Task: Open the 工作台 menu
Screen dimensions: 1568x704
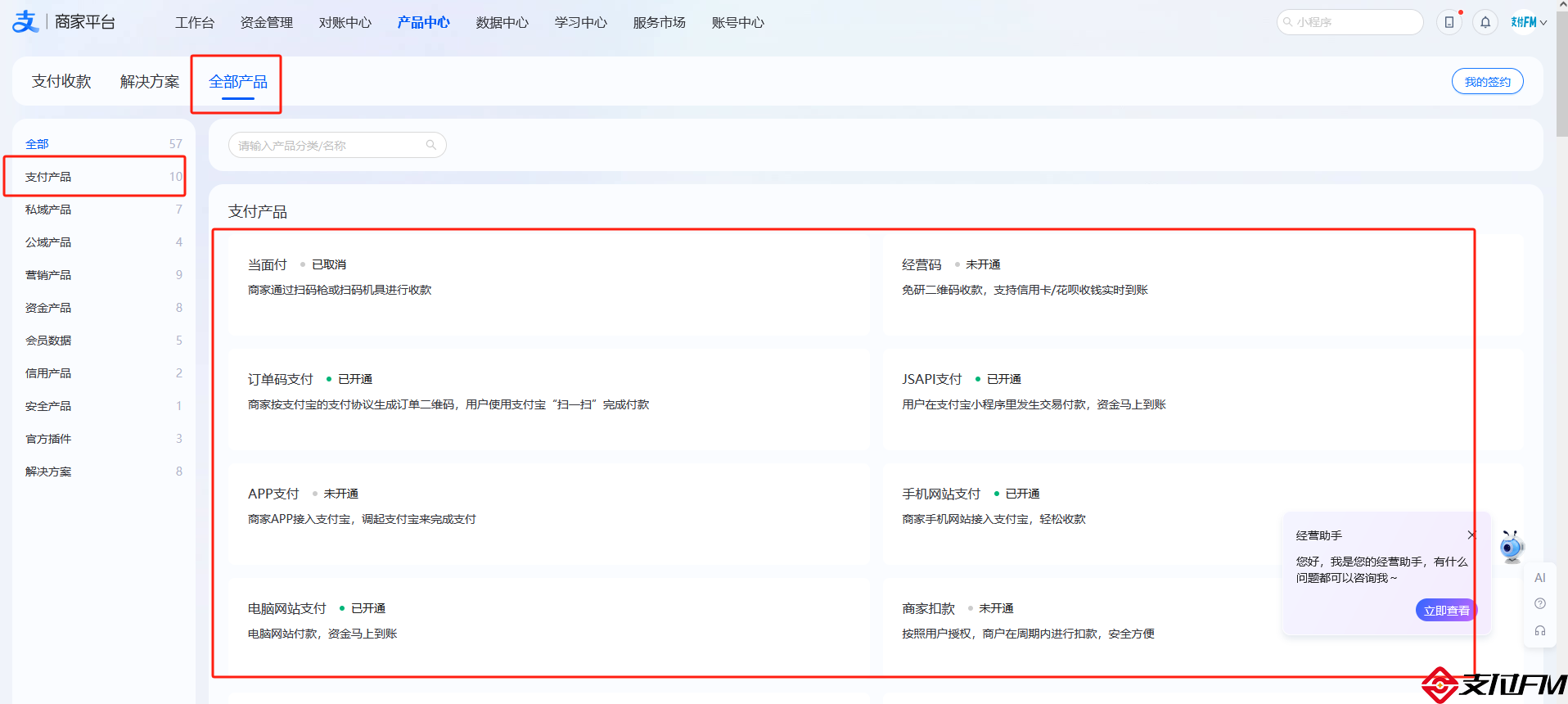Action: (x=195, y=23)
